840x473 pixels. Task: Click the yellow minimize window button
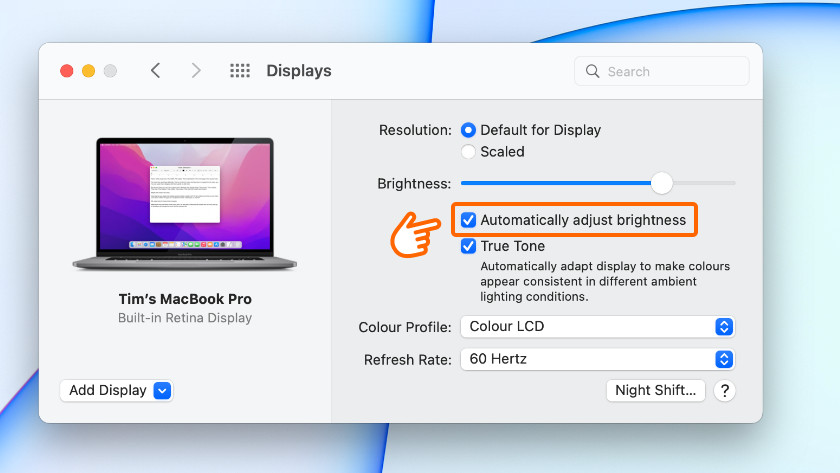pos(89,71)
